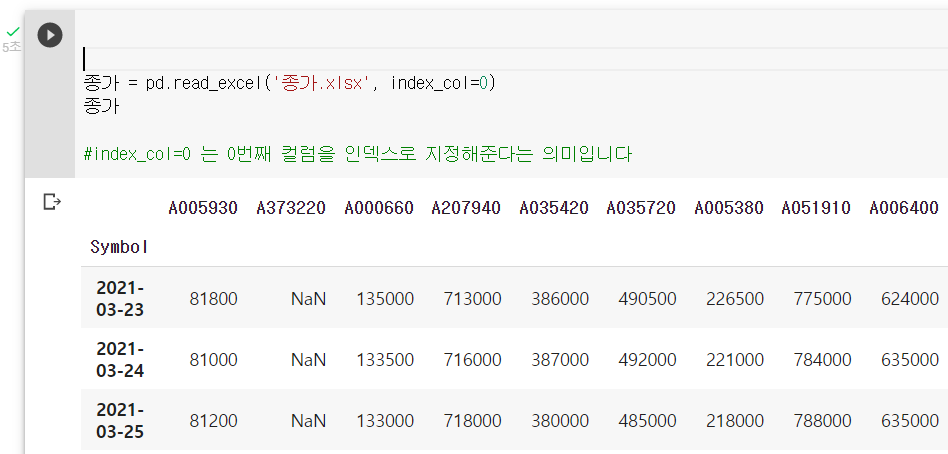The width and height of the screenshot is (948, 454).
Task: Click cell value 221000
Action: 735,360
